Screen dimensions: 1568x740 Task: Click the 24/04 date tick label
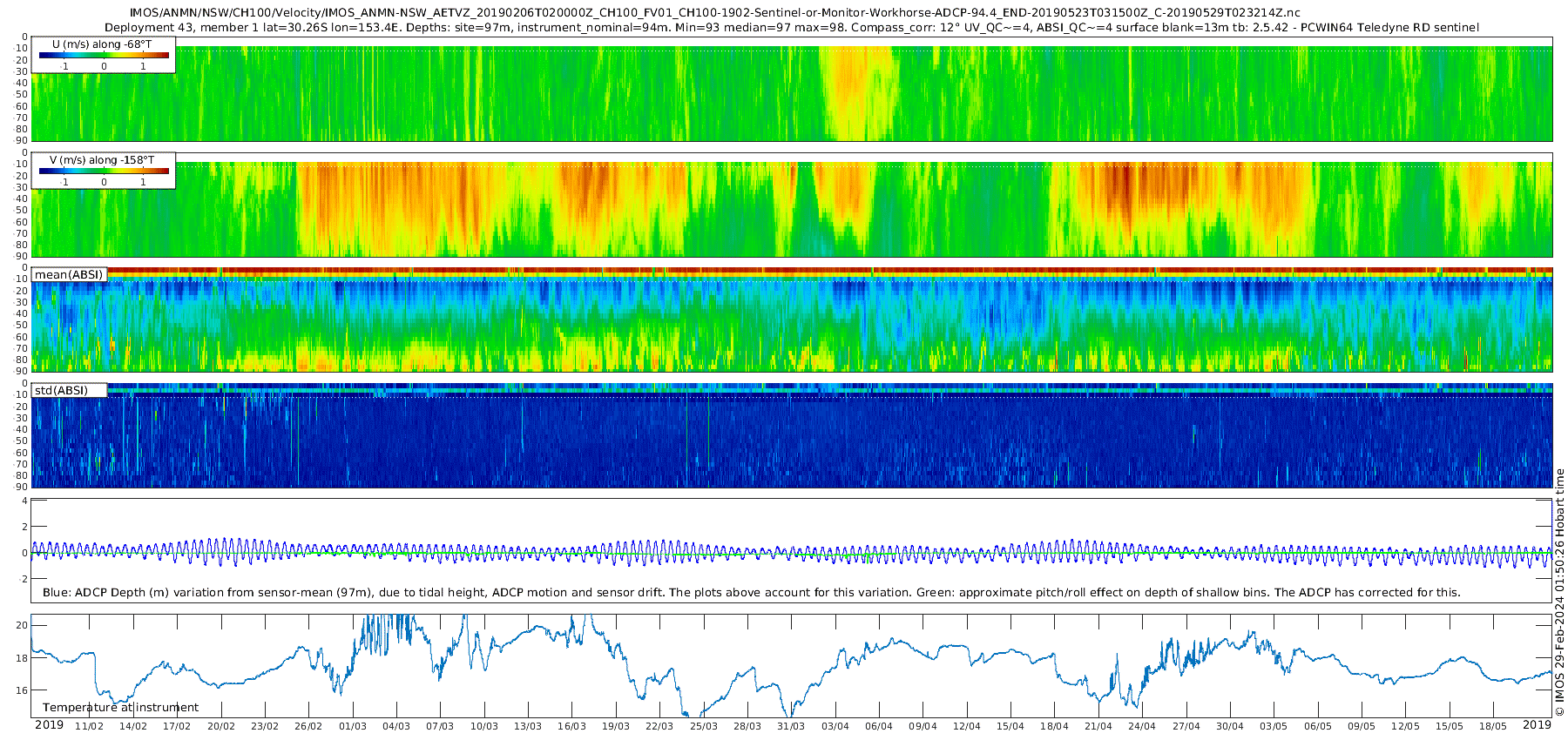(1142, 726)
